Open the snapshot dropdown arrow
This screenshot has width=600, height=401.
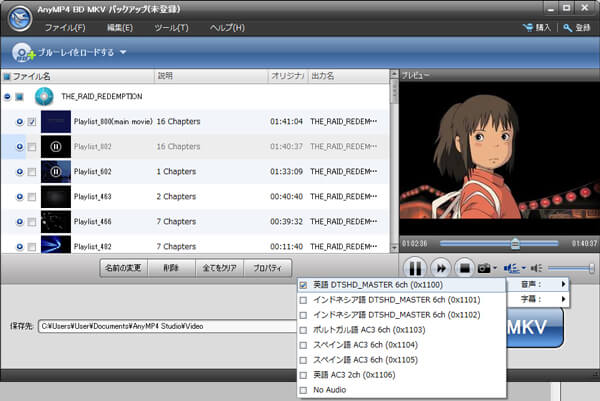tap(495, 268)
